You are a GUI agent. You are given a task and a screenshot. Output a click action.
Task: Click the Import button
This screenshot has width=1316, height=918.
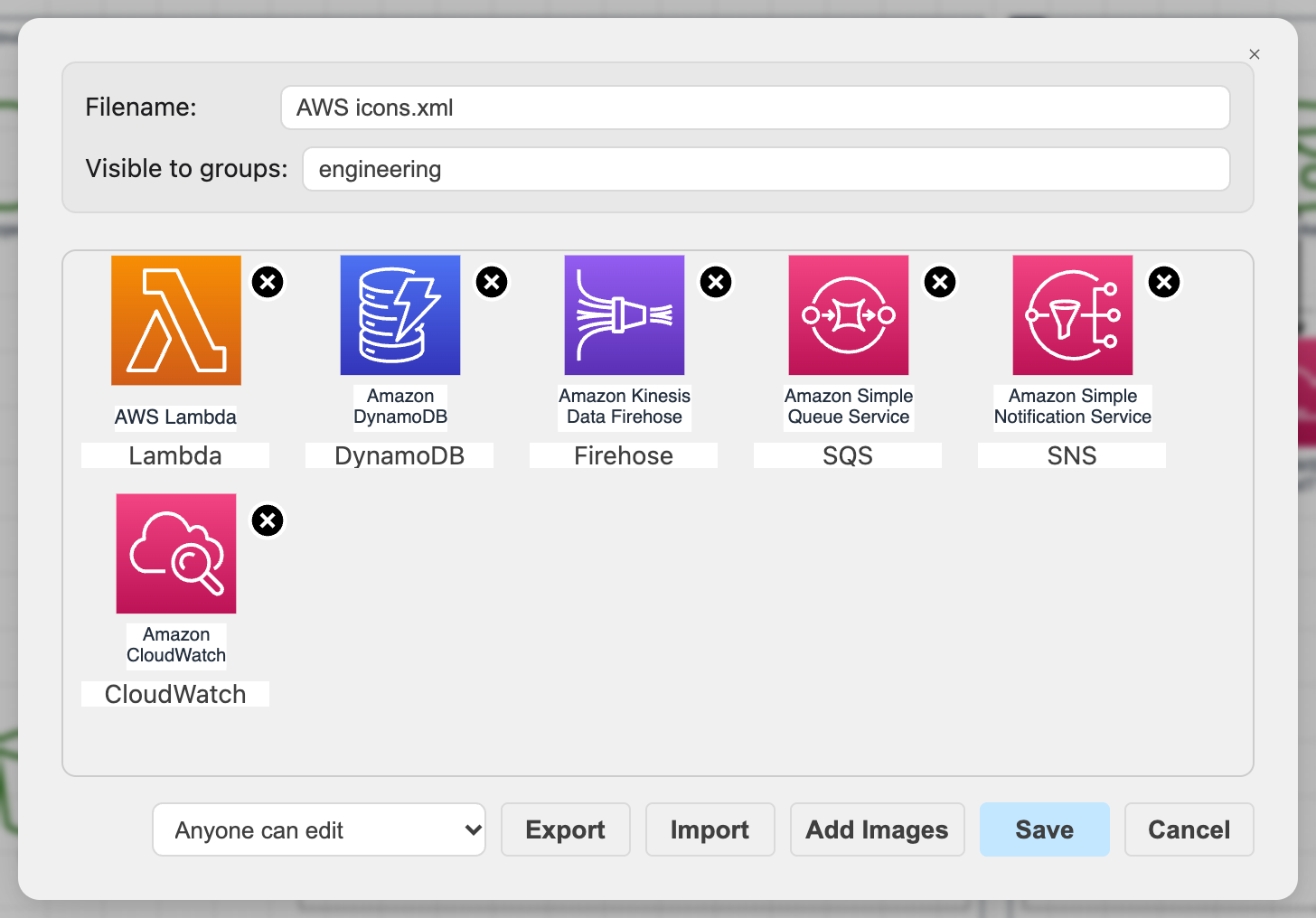710,829
